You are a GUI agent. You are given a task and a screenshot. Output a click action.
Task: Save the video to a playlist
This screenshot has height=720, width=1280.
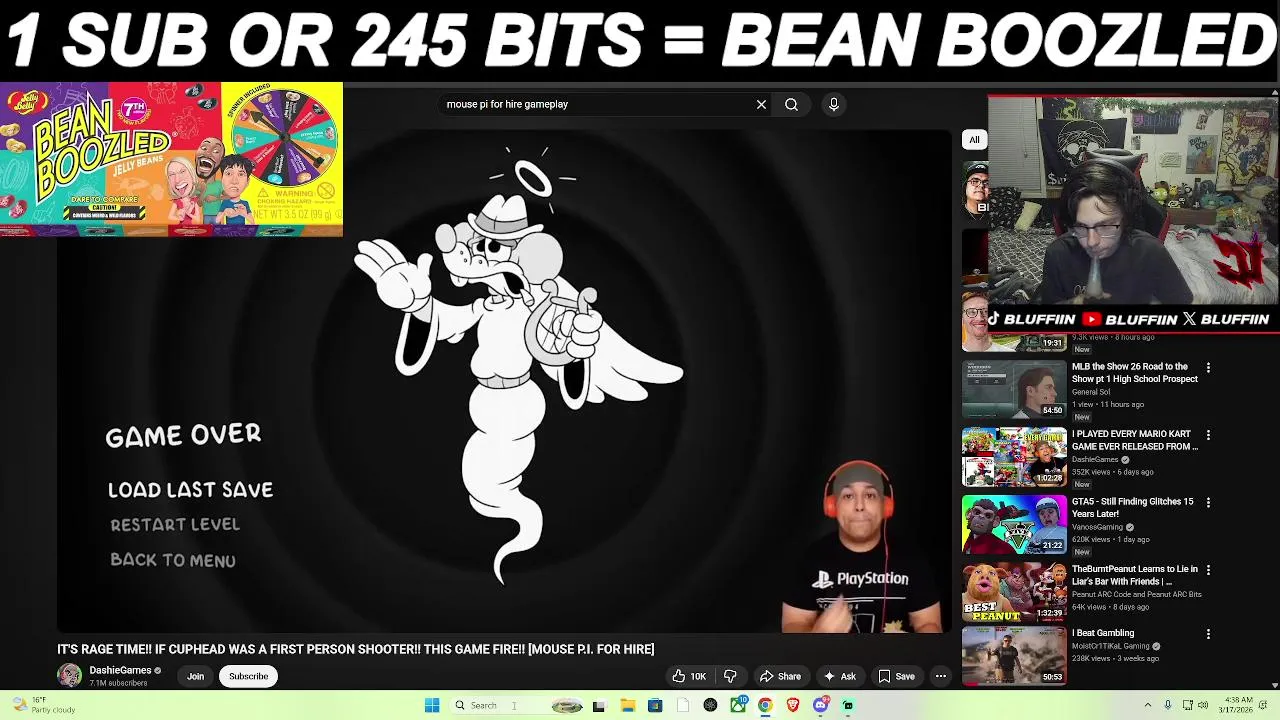point(896,677)
